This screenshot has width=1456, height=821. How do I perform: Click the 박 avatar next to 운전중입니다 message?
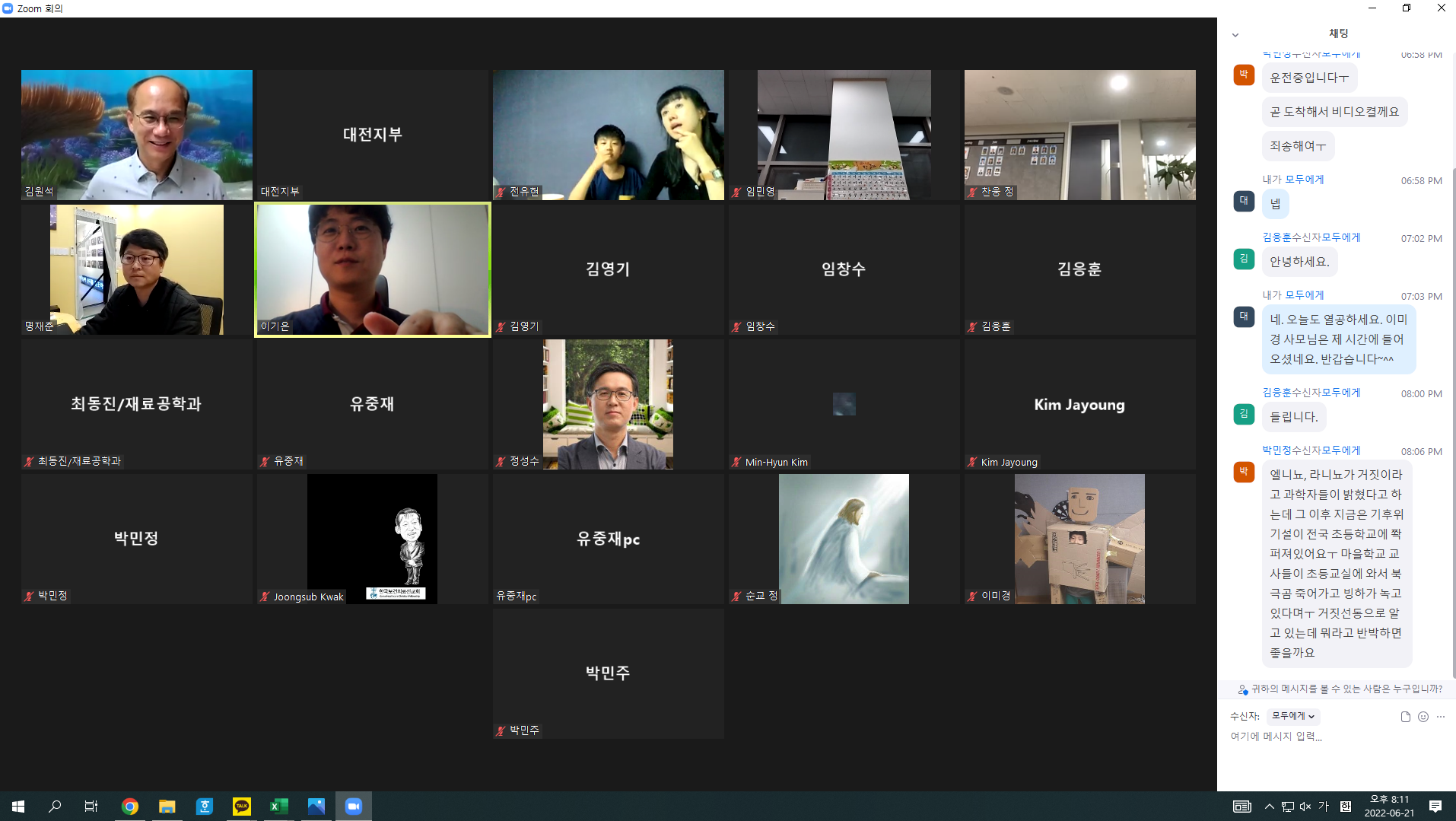(1244, 75)
